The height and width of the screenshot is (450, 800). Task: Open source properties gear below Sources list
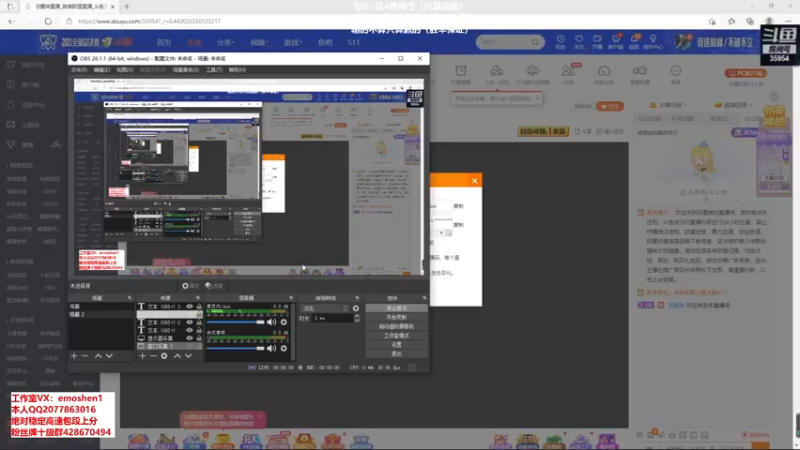[x=164, y=356]
